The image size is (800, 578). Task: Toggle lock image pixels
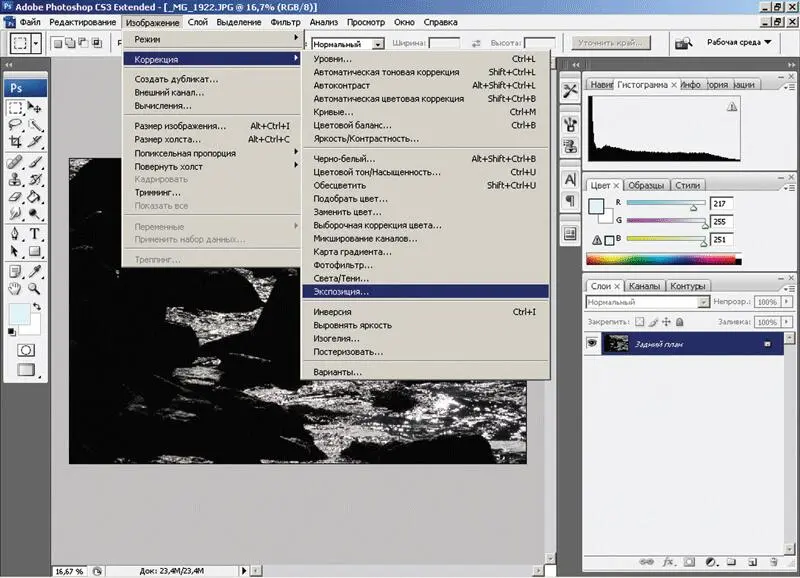[x=653, y=322]
